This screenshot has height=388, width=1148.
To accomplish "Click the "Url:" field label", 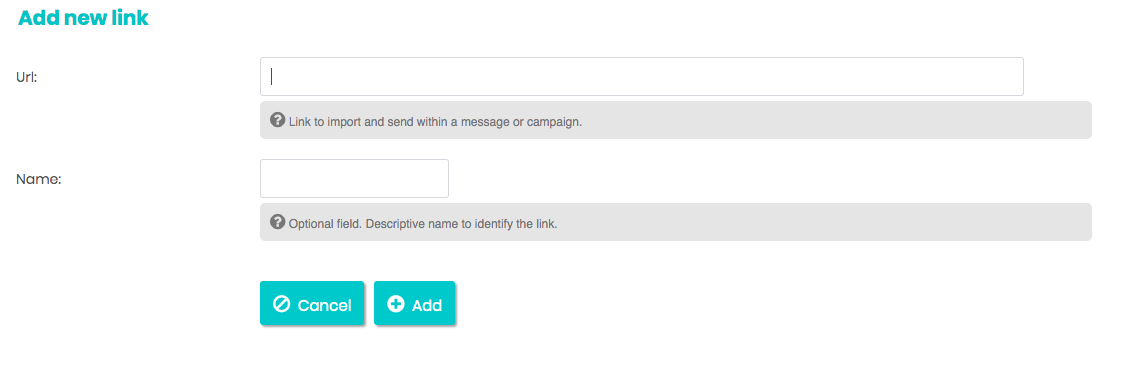I will click(26, 76).
